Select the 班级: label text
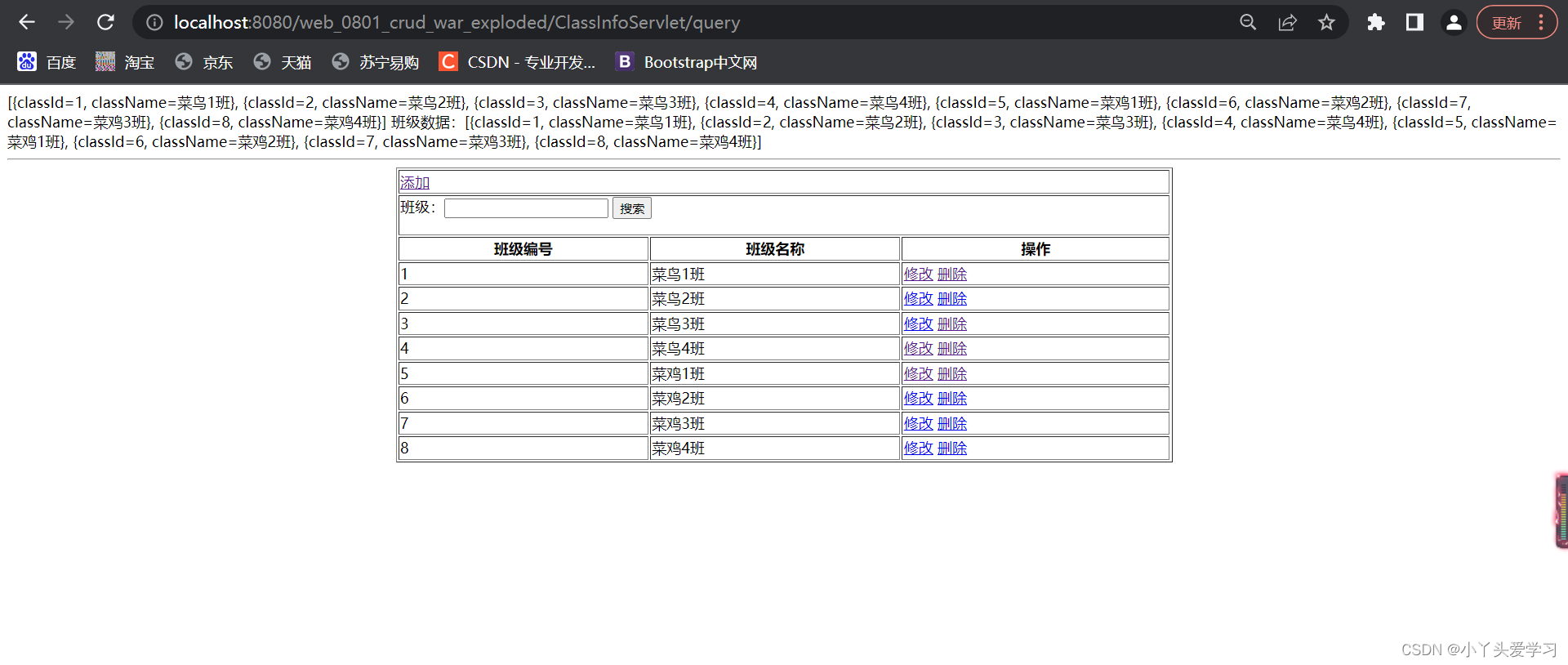The image size is (1568, 665). click(x=418, y=208)
